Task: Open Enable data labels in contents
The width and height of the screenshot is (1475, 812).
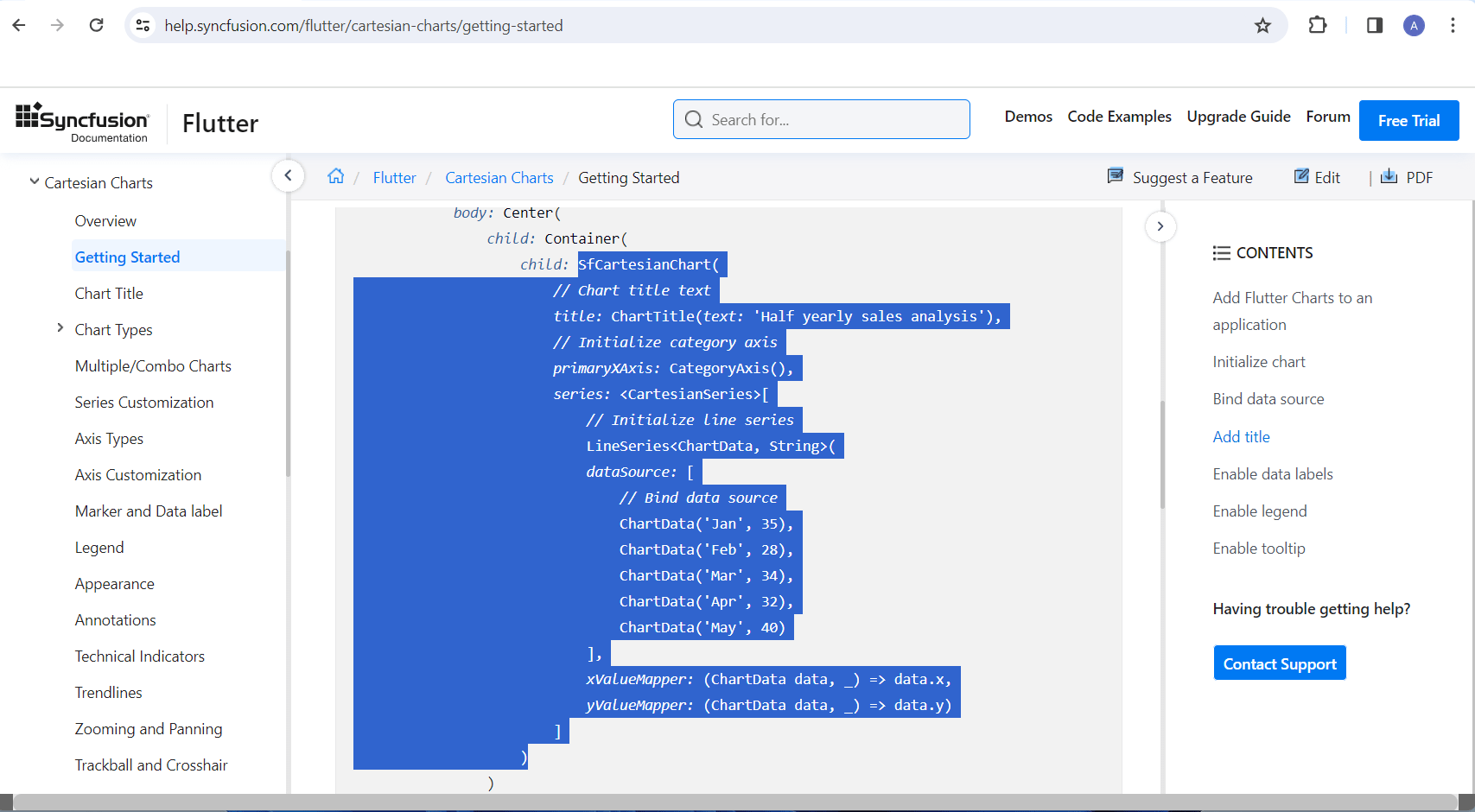Action: tap(1272, 474)
